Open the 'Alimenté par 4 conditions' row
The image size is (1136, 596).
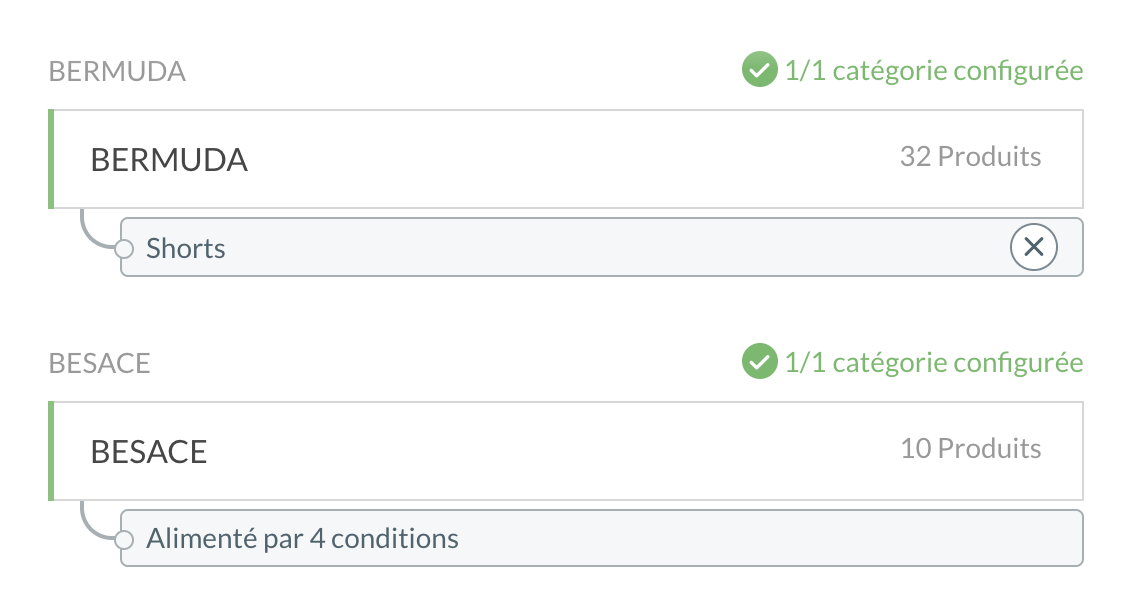[601, 538]
